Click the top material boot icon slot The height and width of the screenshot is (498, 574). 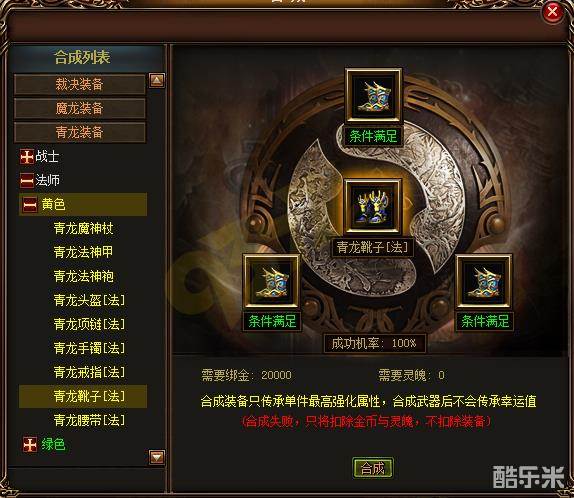coord(373,95)
